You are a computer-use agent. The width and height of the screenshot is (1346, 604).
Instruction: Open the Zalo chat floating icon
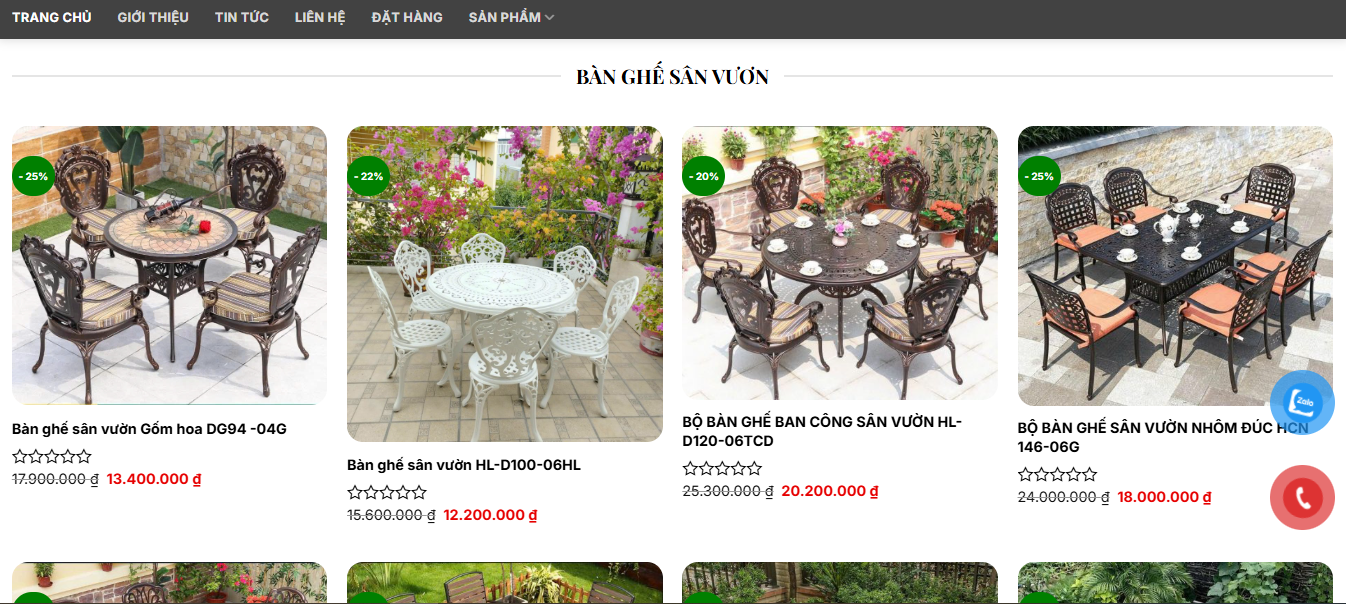point(1302,402)
